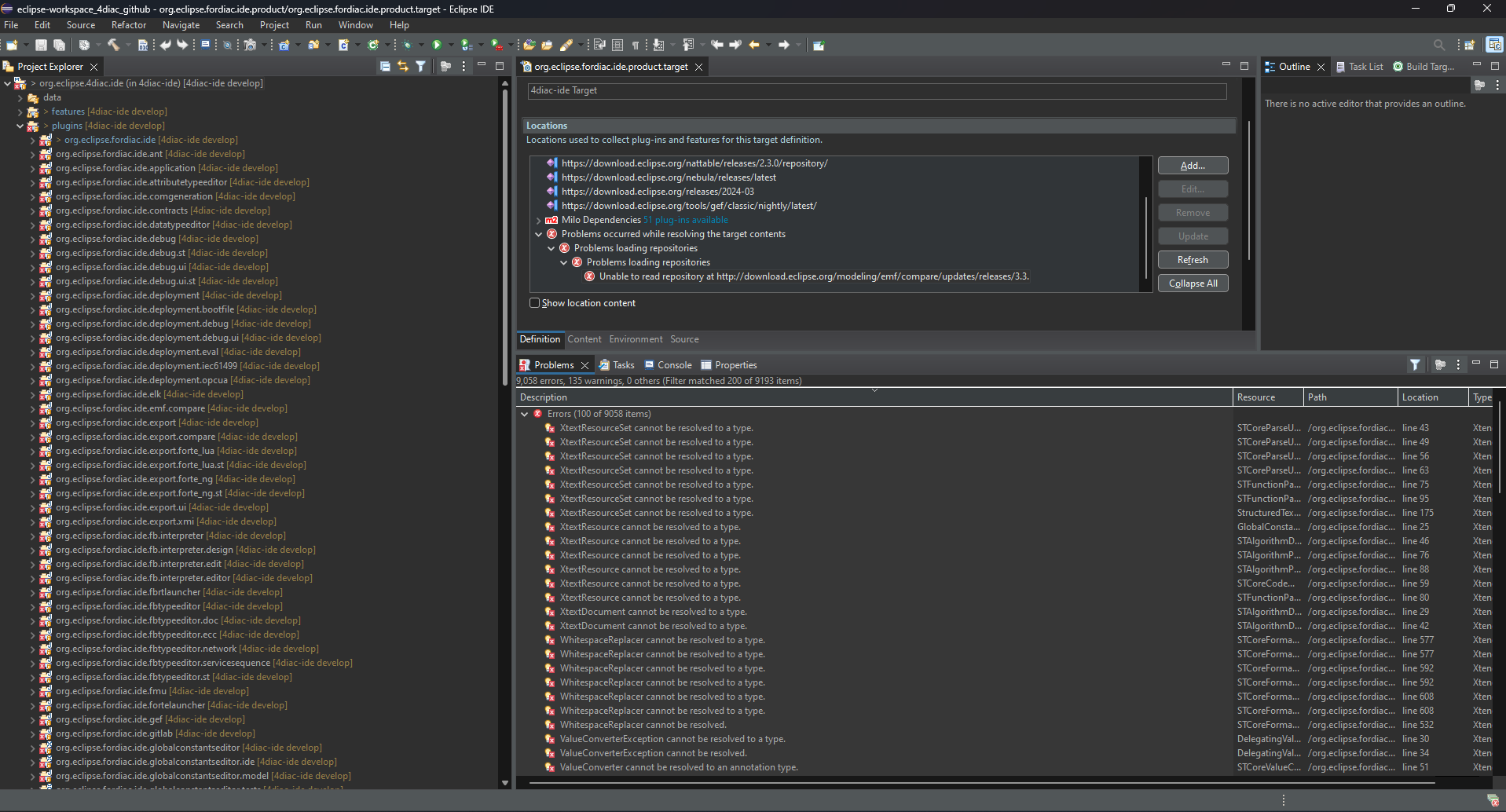Open the New wizard dropdown arrow
Viewport: 1506px width, 812px height.
26,45
